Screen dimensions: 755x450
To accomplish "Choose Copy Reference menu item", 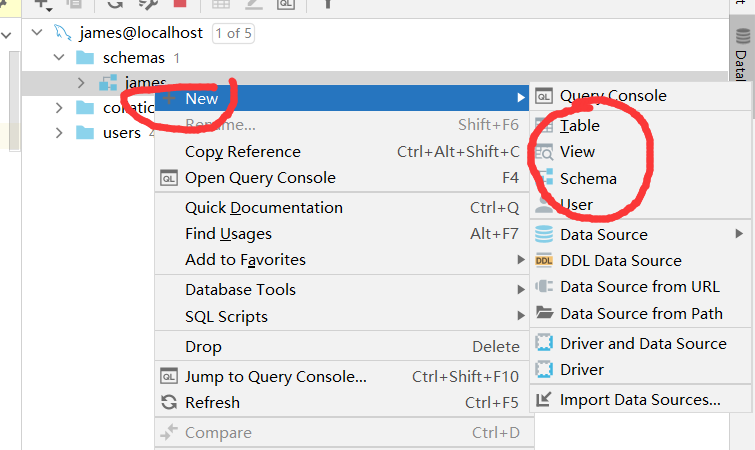I will pos(342,152).
